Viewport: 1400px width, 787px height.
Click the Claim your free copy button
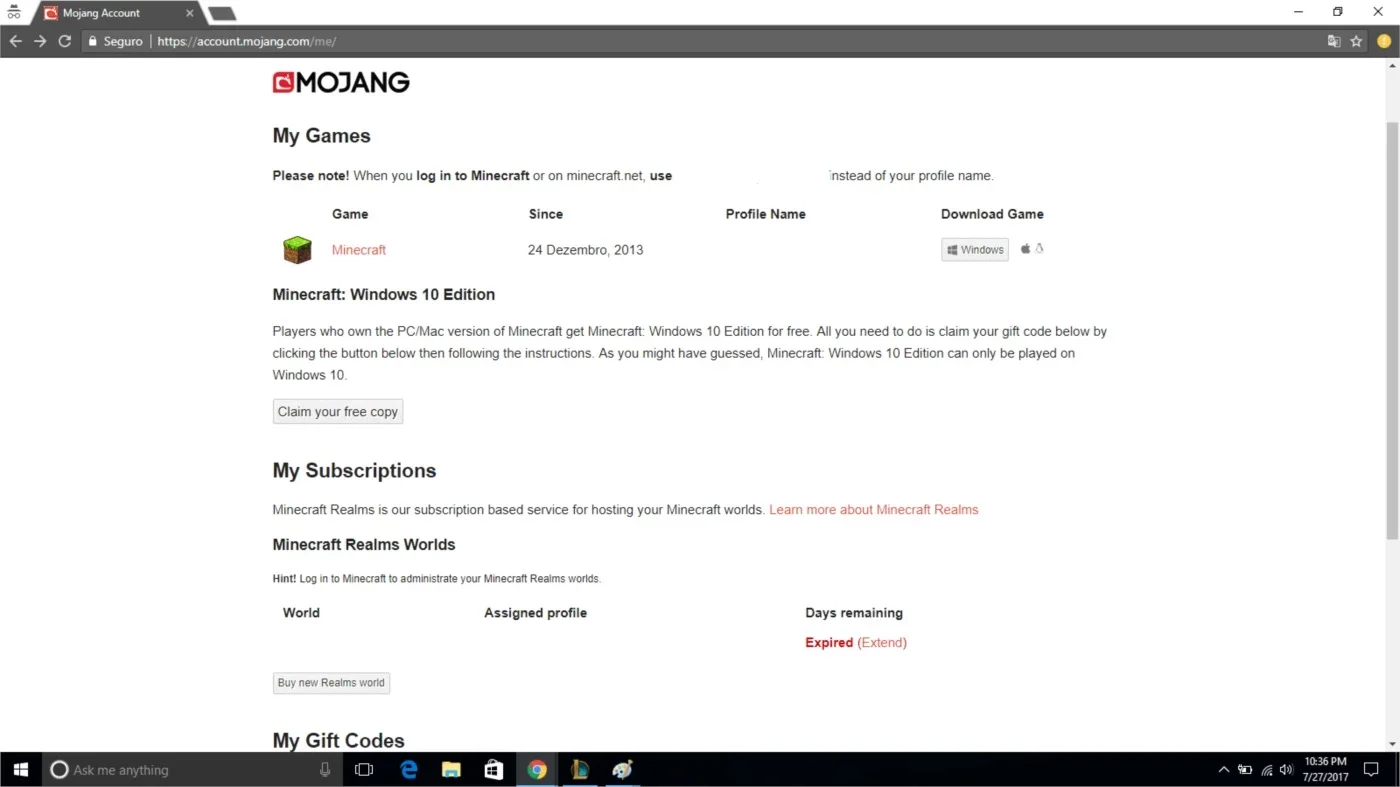click(x=338, y=412)
